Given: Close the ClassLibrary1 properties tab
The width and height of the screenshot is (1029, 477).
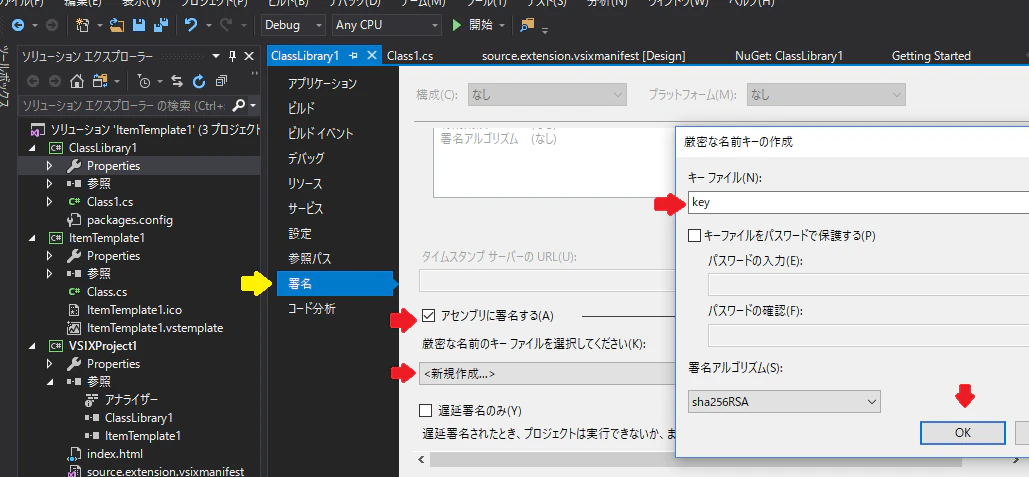Looking at the screenshot, I should click(371, 56).
